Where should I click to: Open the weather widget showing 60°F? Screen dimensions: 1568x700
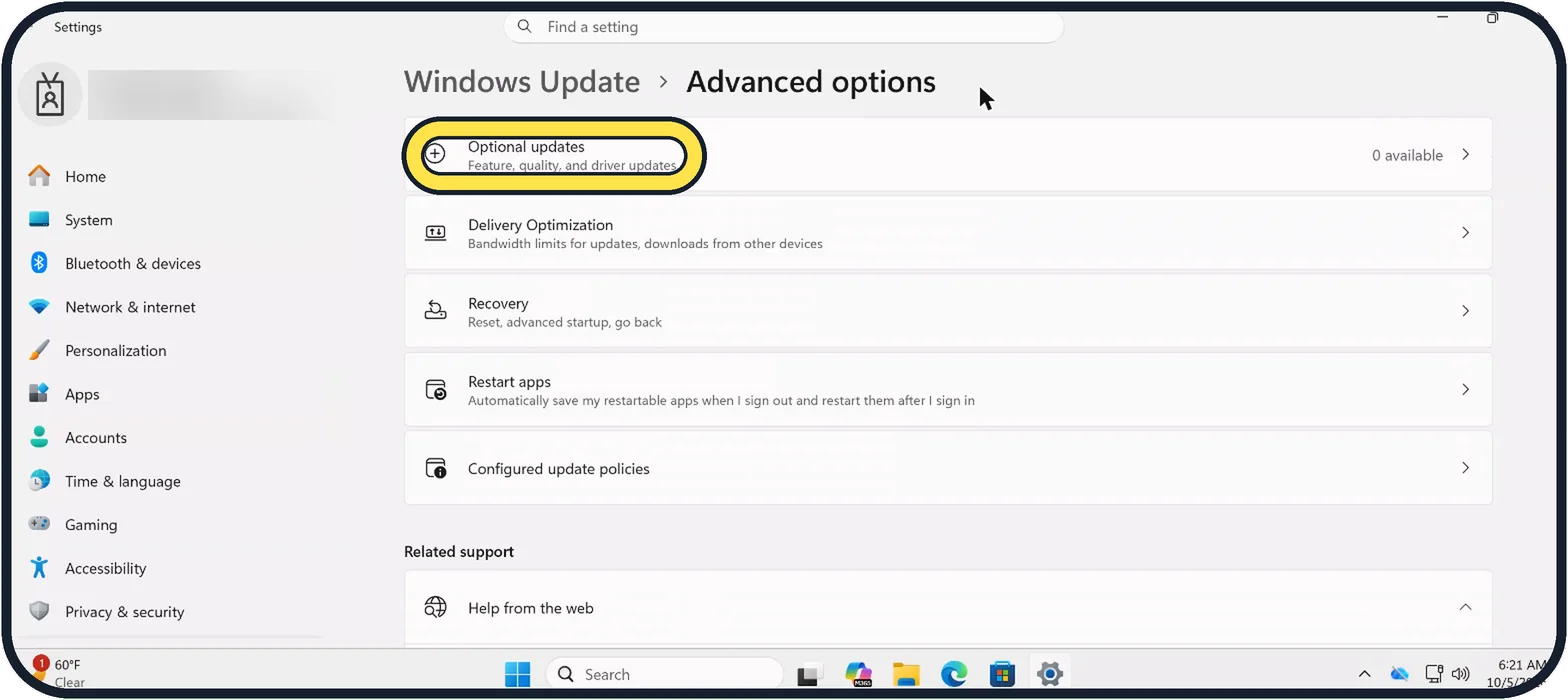60,673
